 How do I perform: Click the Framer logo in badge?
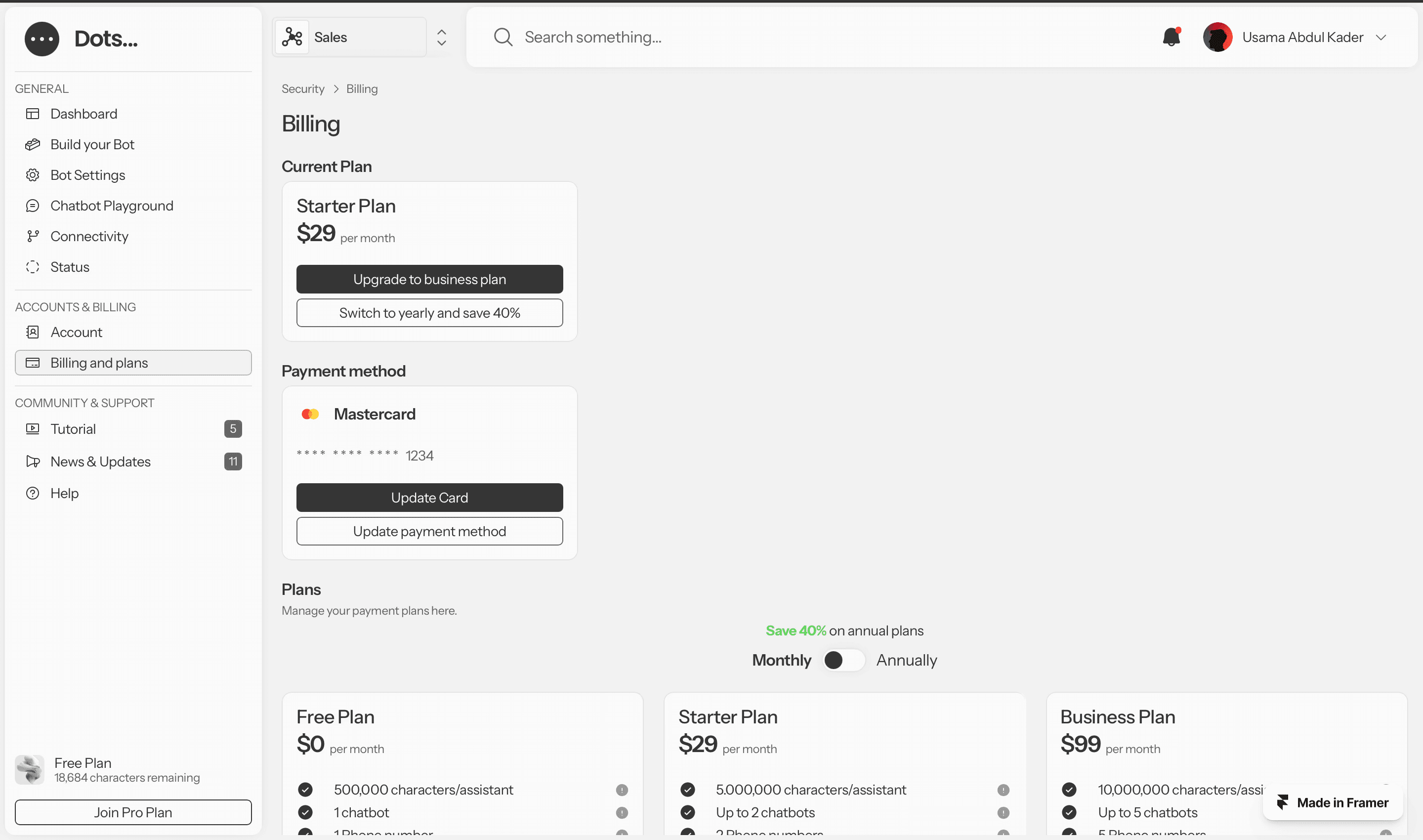point(1283,802)
